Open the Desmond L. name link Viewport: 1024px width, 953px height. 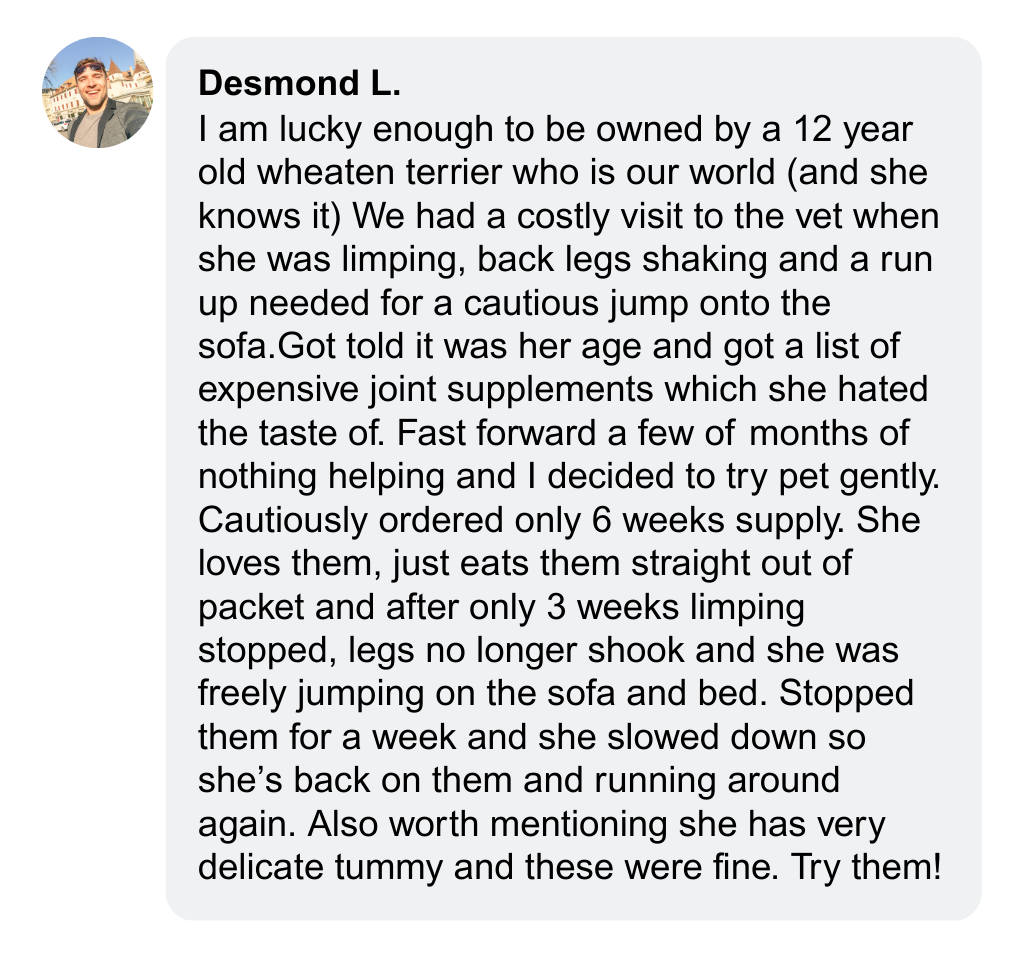coord(300,84)
